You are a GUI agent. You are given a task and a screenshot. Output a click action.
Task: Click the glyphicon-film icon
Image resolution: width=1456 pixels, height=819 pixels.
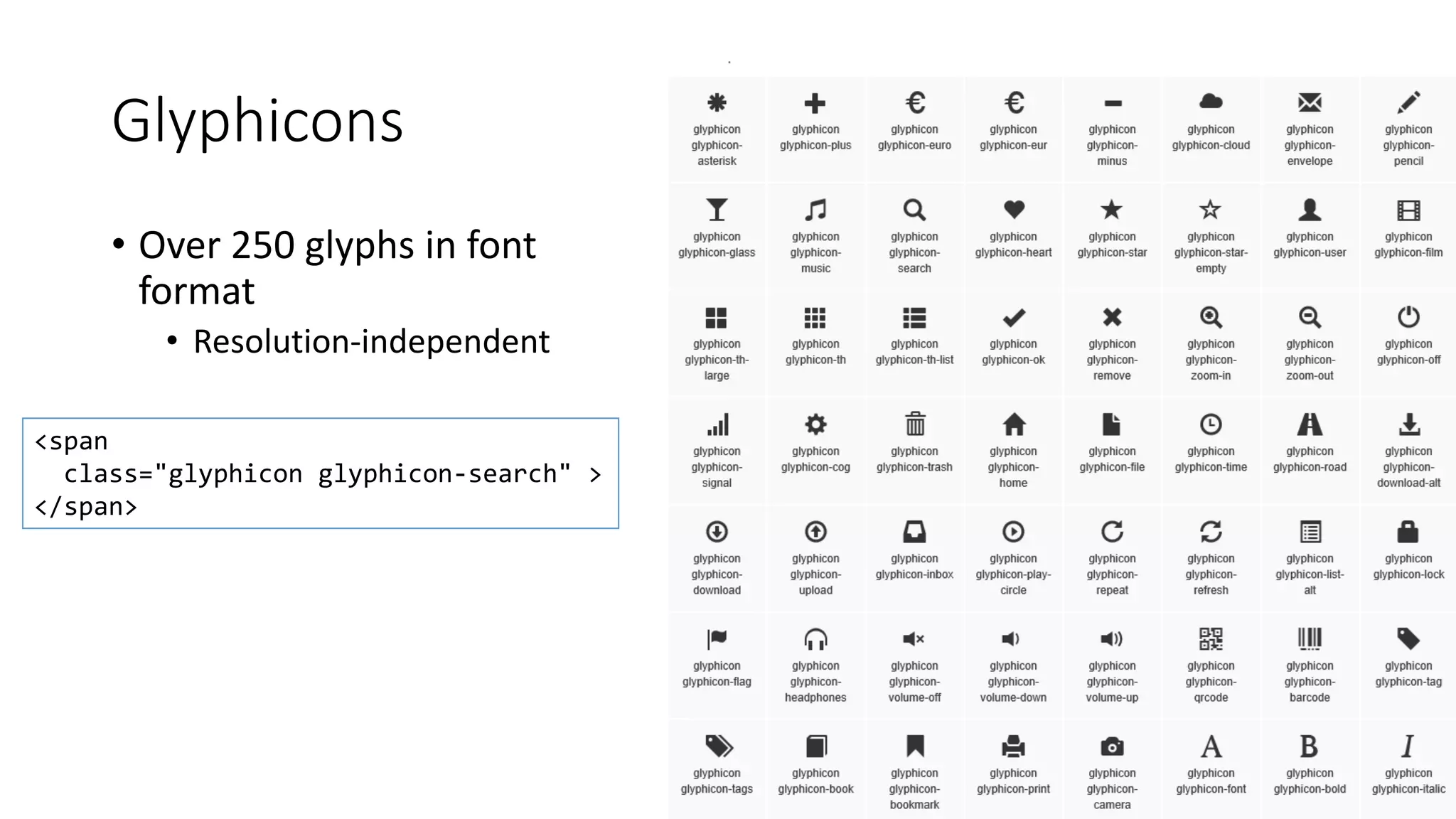(x=1408, y=210)
